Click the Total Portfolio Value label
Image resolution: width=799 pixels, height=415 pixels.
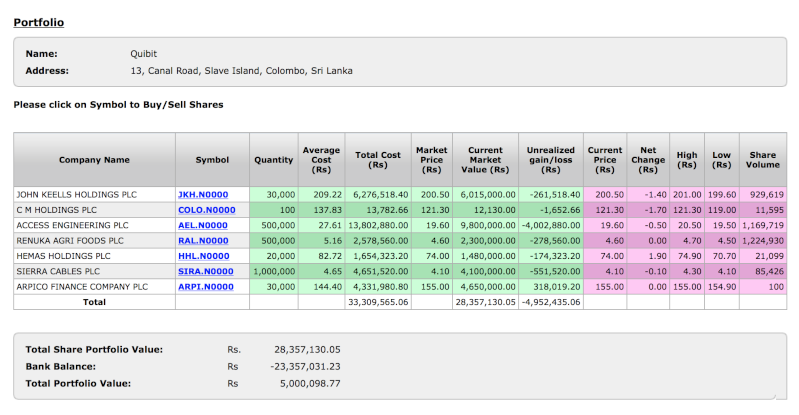coord(78,383)
